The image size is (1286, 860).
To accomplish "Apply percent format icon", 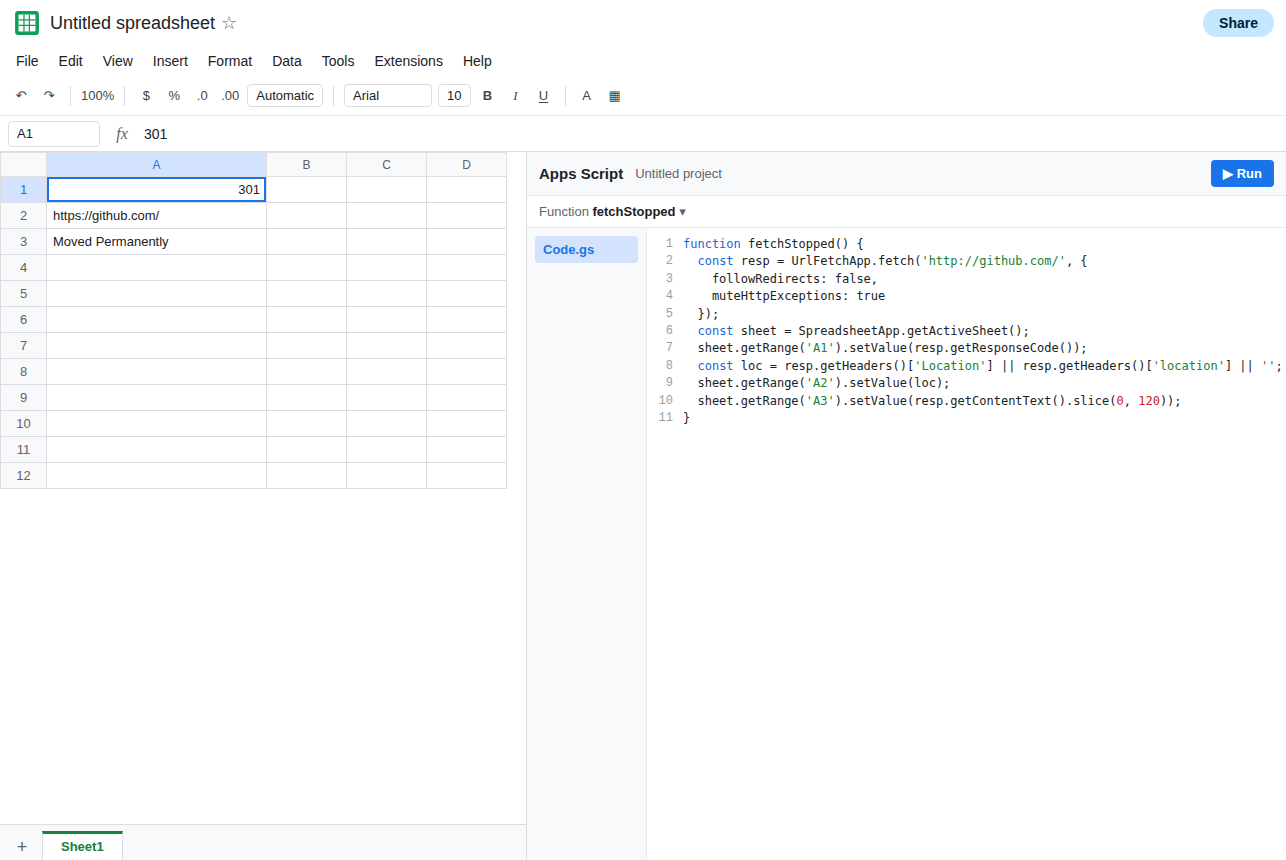I will (174, 96).
